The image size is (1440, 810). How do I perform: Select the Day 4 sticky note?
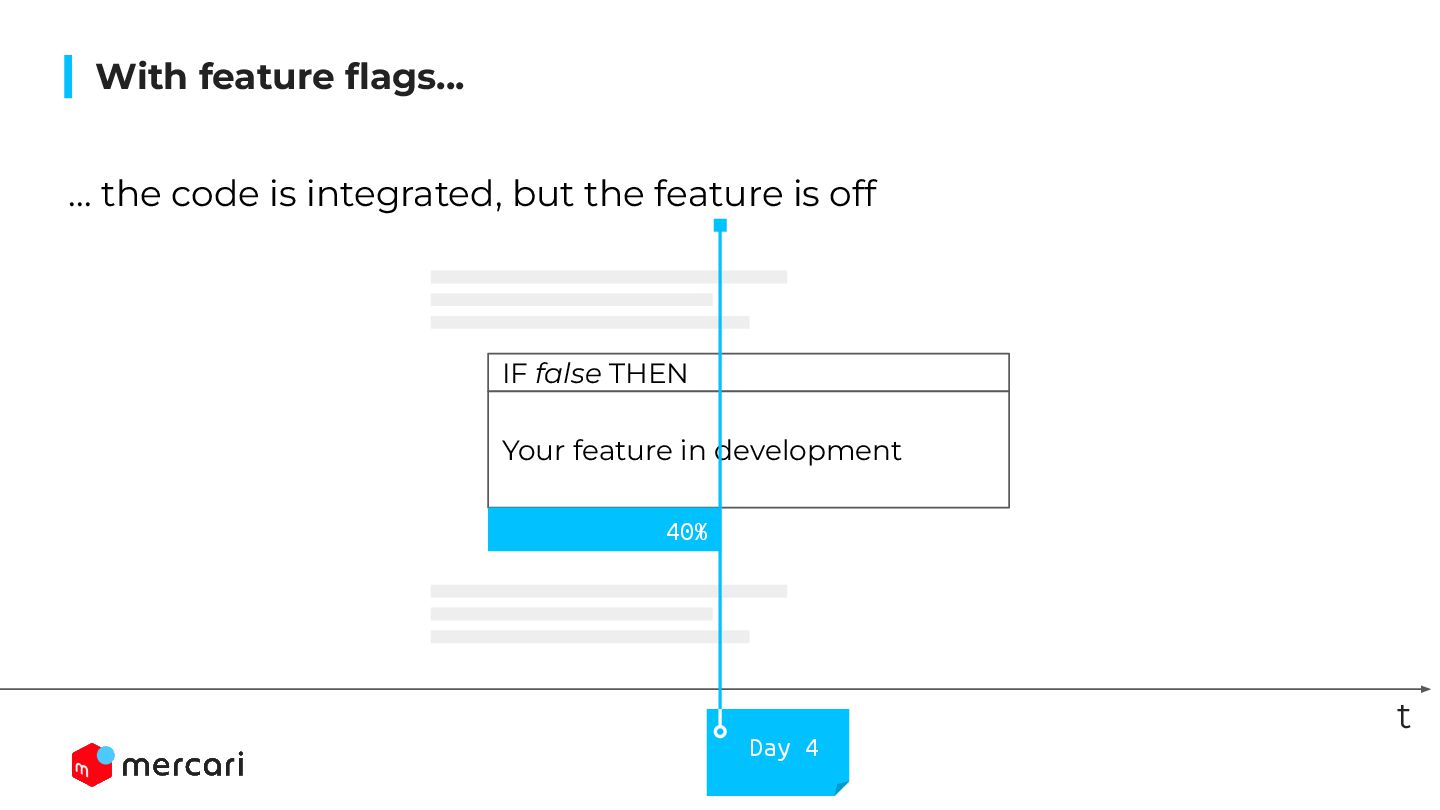tap(778, 752)
